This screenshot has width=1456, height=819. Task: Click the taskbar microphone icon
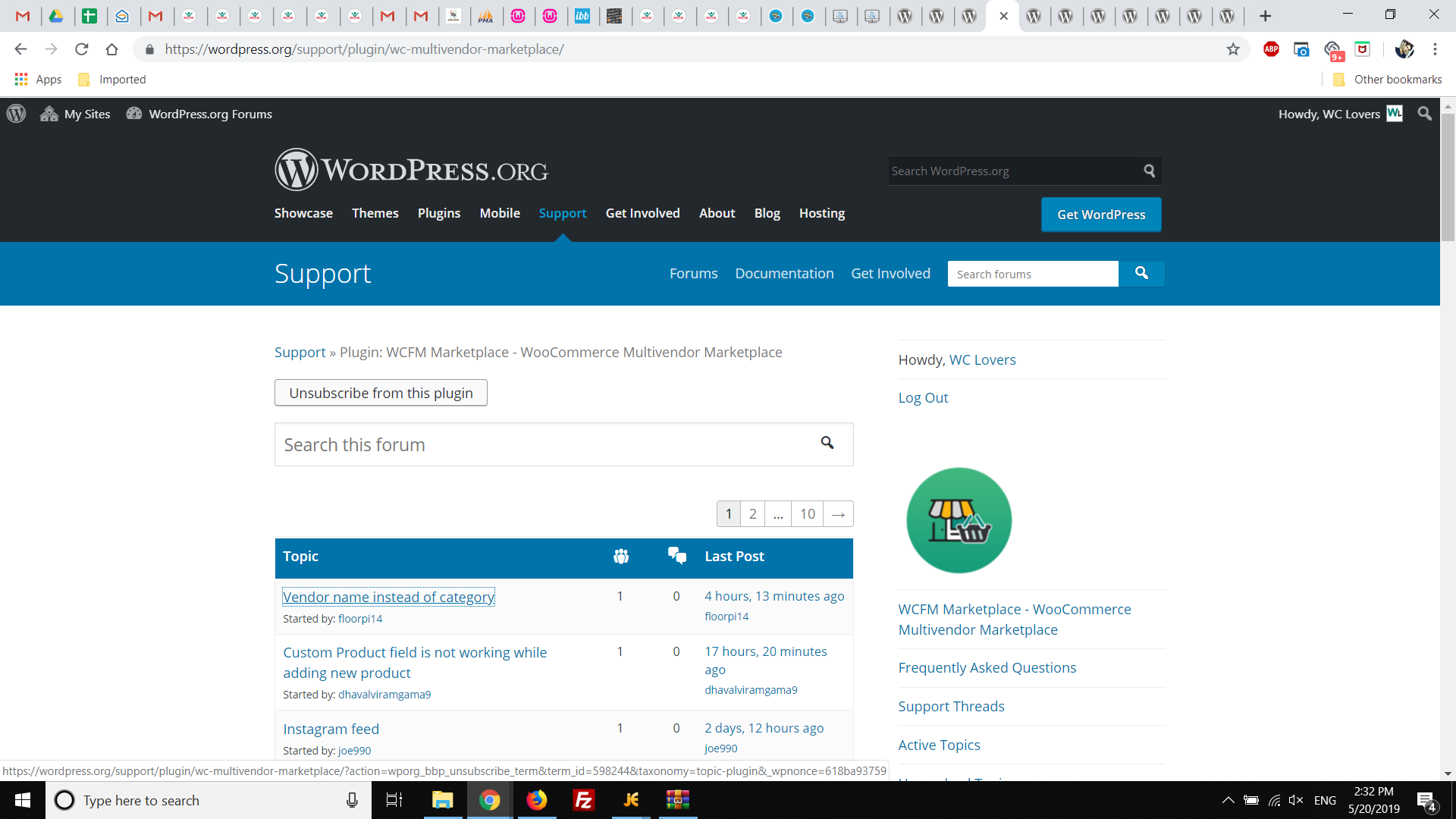352,800
